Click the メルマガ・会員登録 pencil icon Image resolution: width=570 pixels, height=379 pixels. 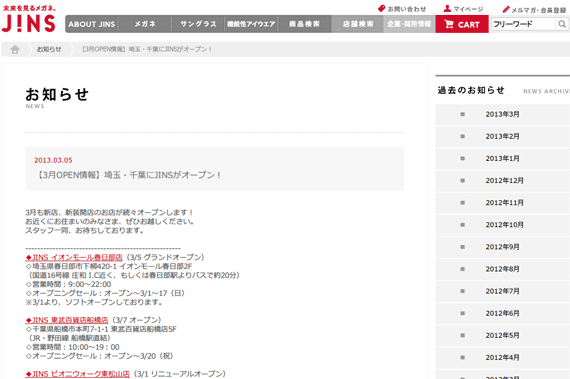click(x=506, y=10)
